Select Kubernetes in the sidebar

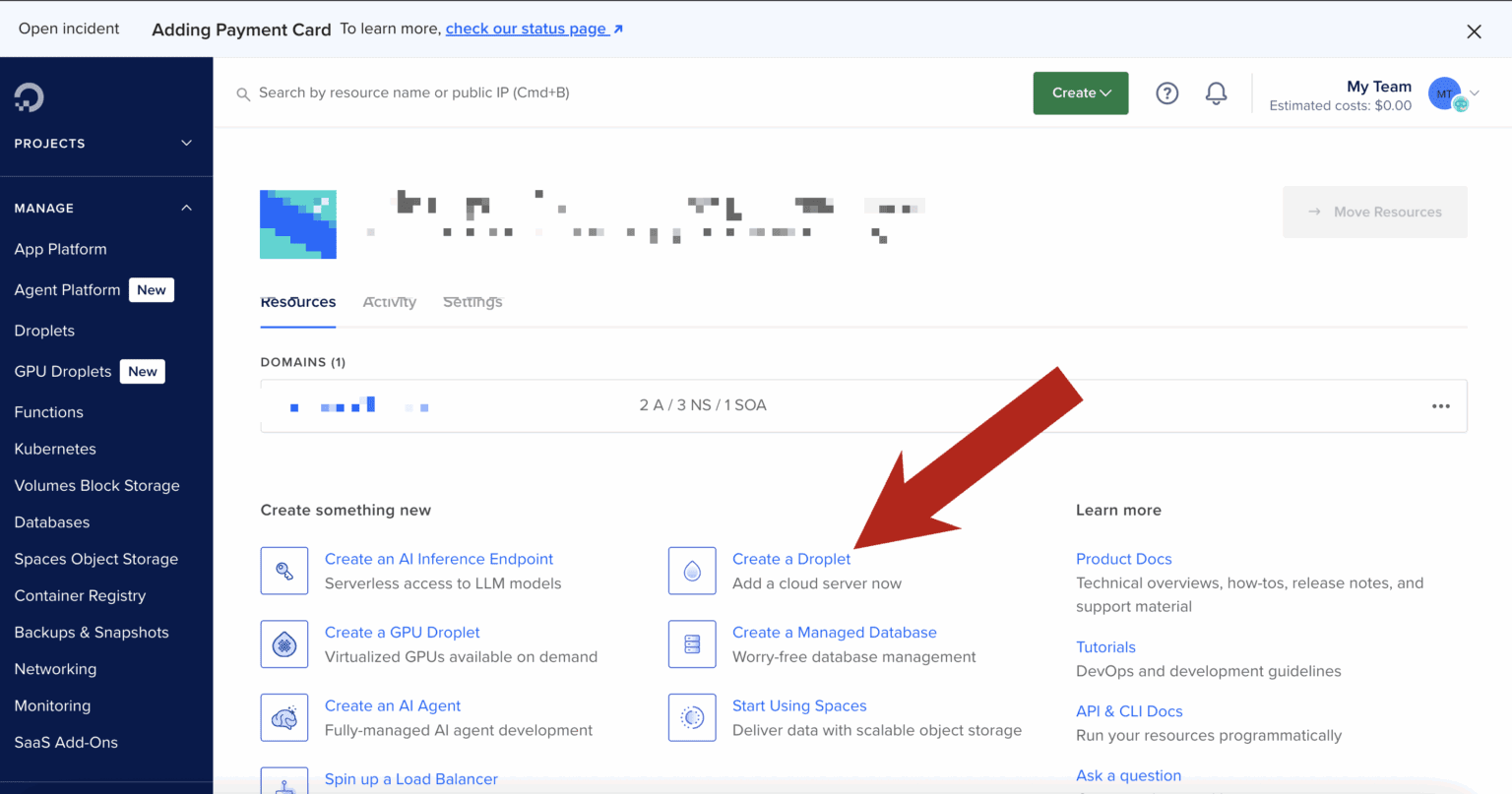[x=55, y=449]
